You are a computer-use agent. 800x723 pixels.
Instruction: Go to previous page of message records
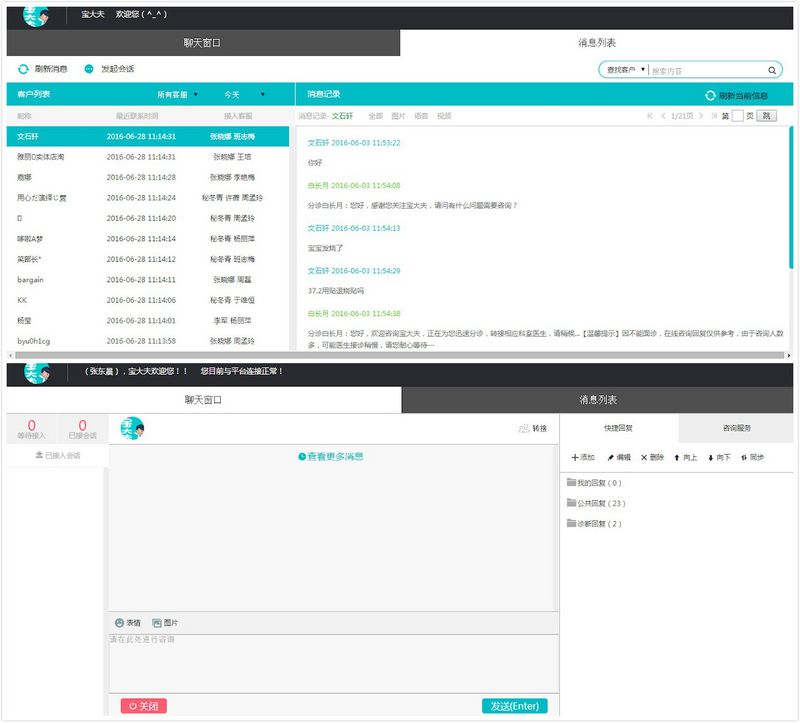663,116
